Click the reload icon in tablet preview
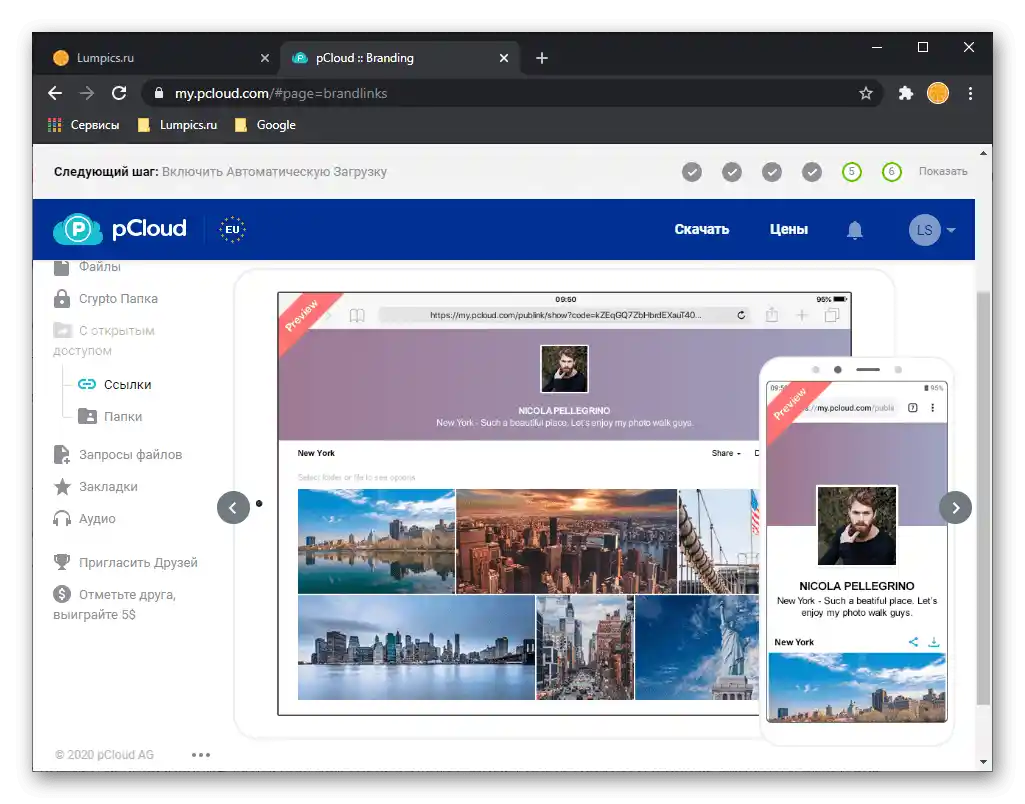Image resolution: width=1025 pixels, height=804 pixels. (x=741, y=315)
